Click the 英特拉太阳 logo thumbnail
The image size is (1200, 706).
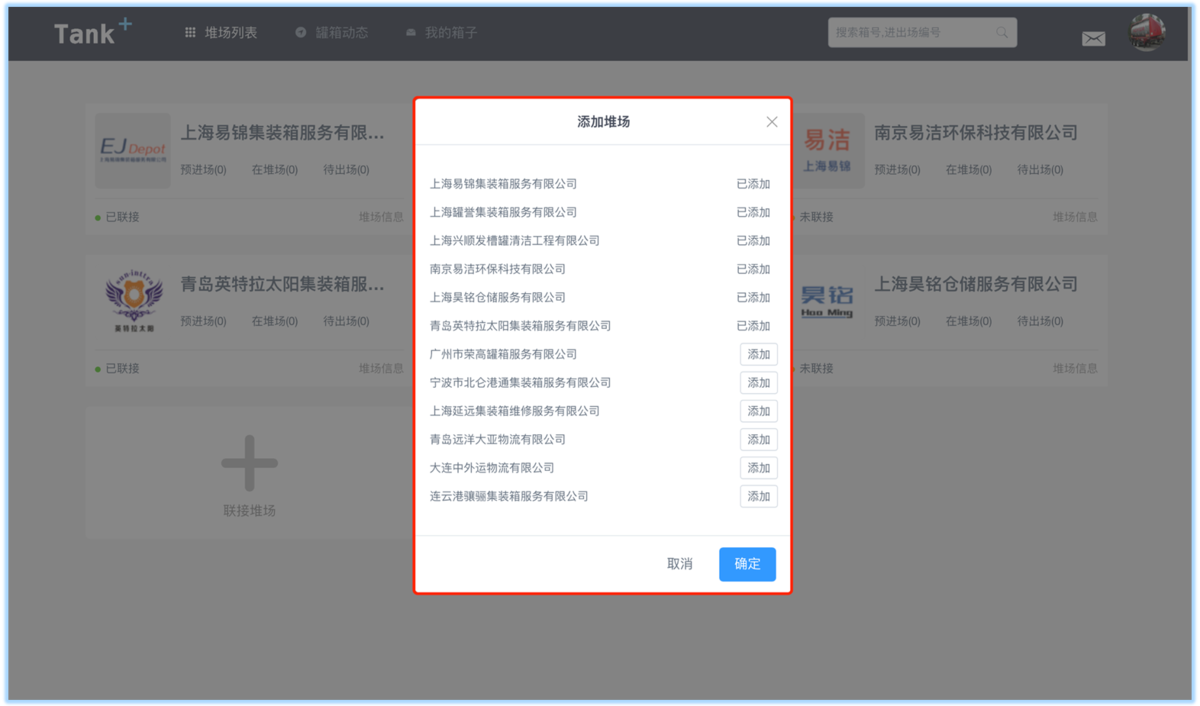(133, 302)
